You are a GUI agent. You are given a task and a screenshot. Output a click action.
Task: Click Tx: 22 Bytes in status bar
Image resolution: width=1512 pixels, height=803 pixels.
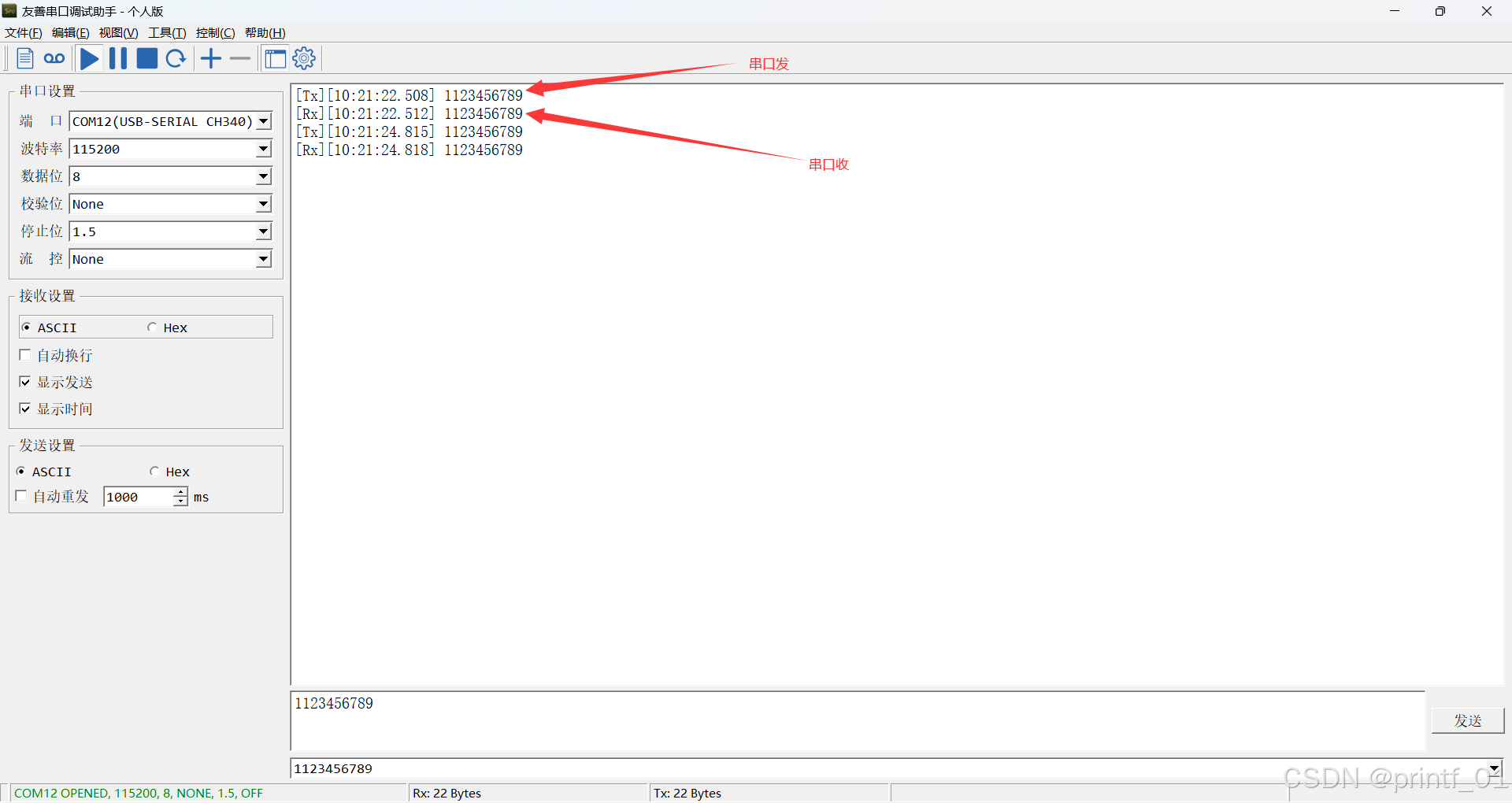[687, 793]
